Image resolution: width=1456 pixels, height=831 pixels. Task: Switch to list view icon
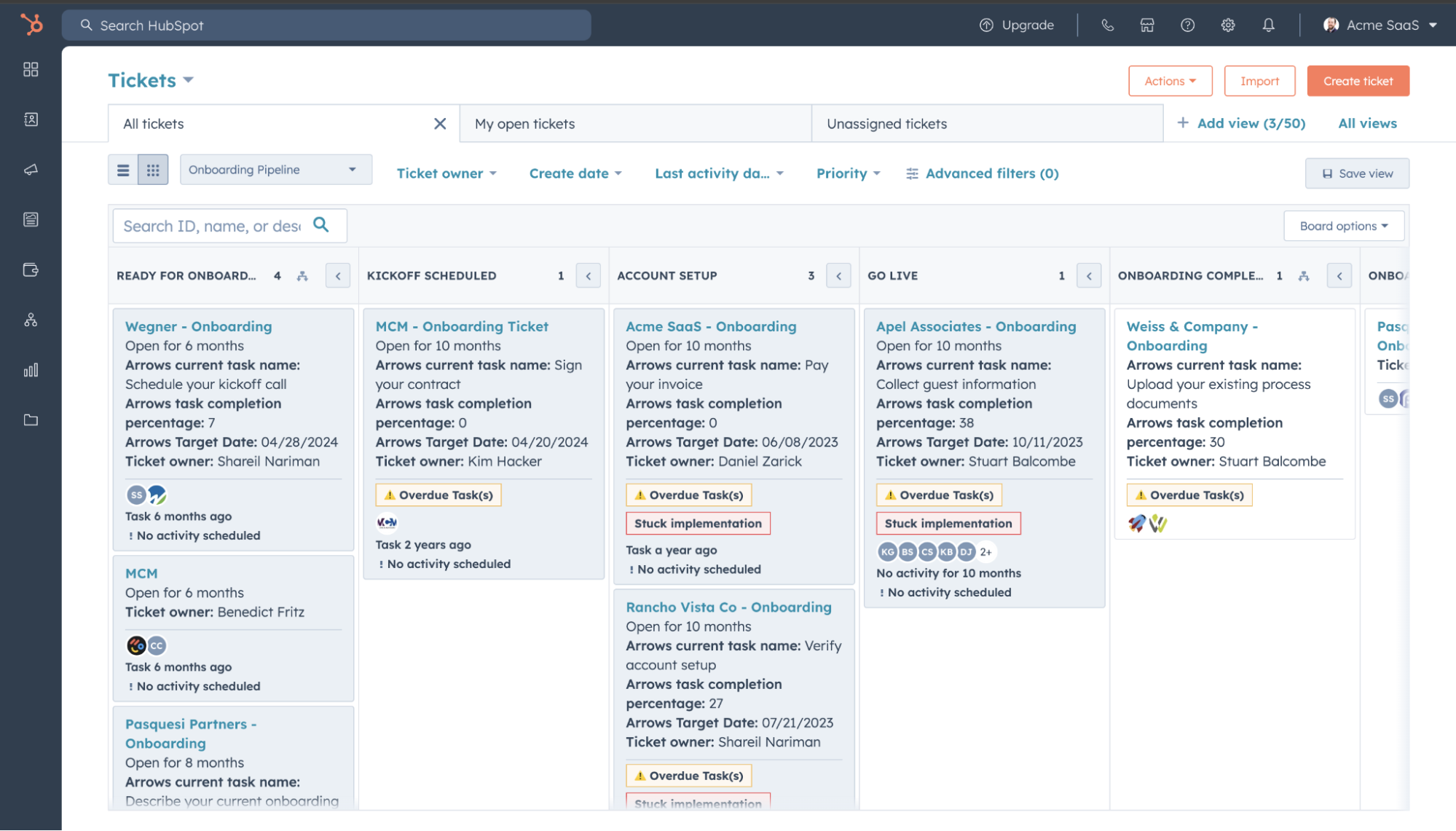pos(123,170)
